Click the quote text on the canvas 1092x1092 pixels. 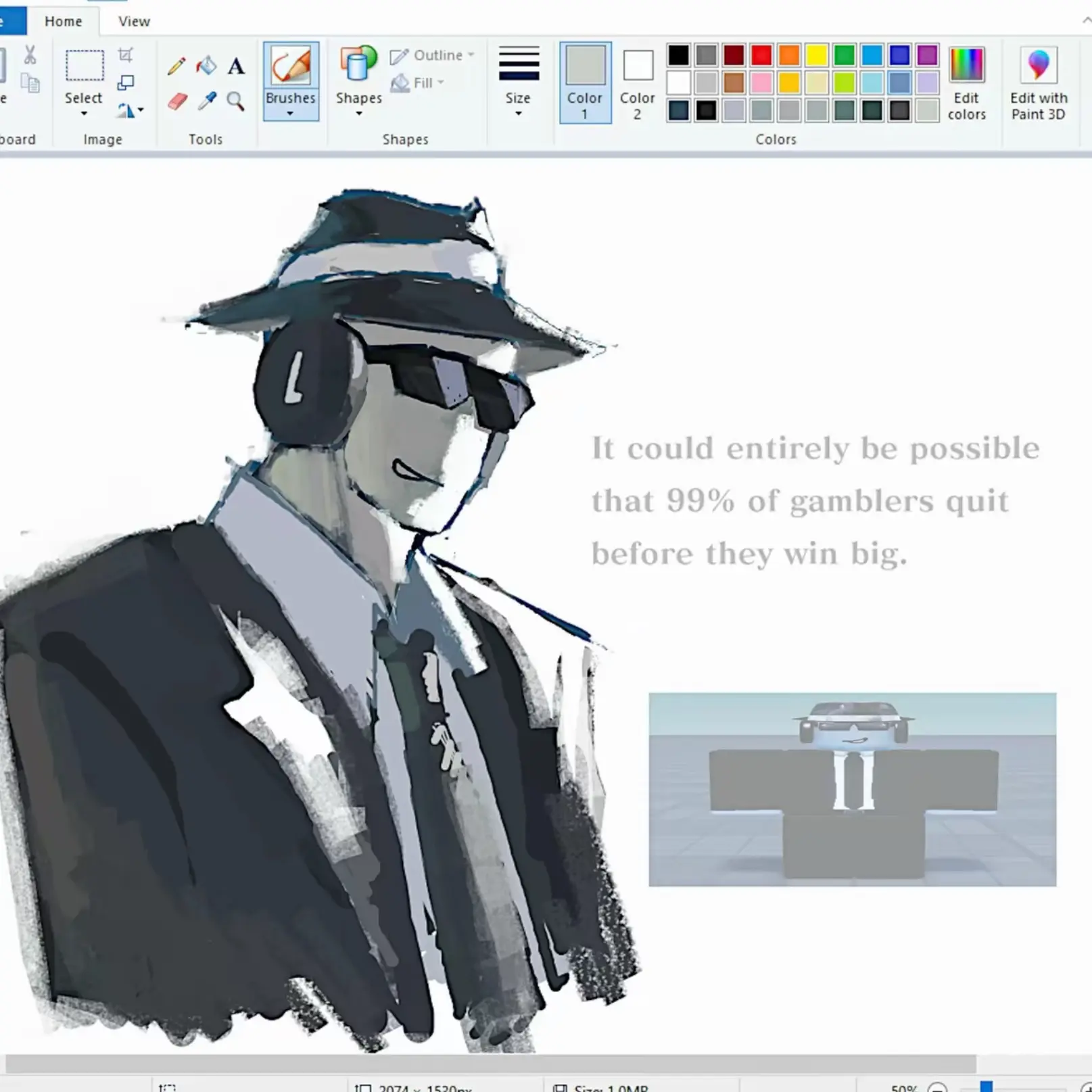coord(815,501)
